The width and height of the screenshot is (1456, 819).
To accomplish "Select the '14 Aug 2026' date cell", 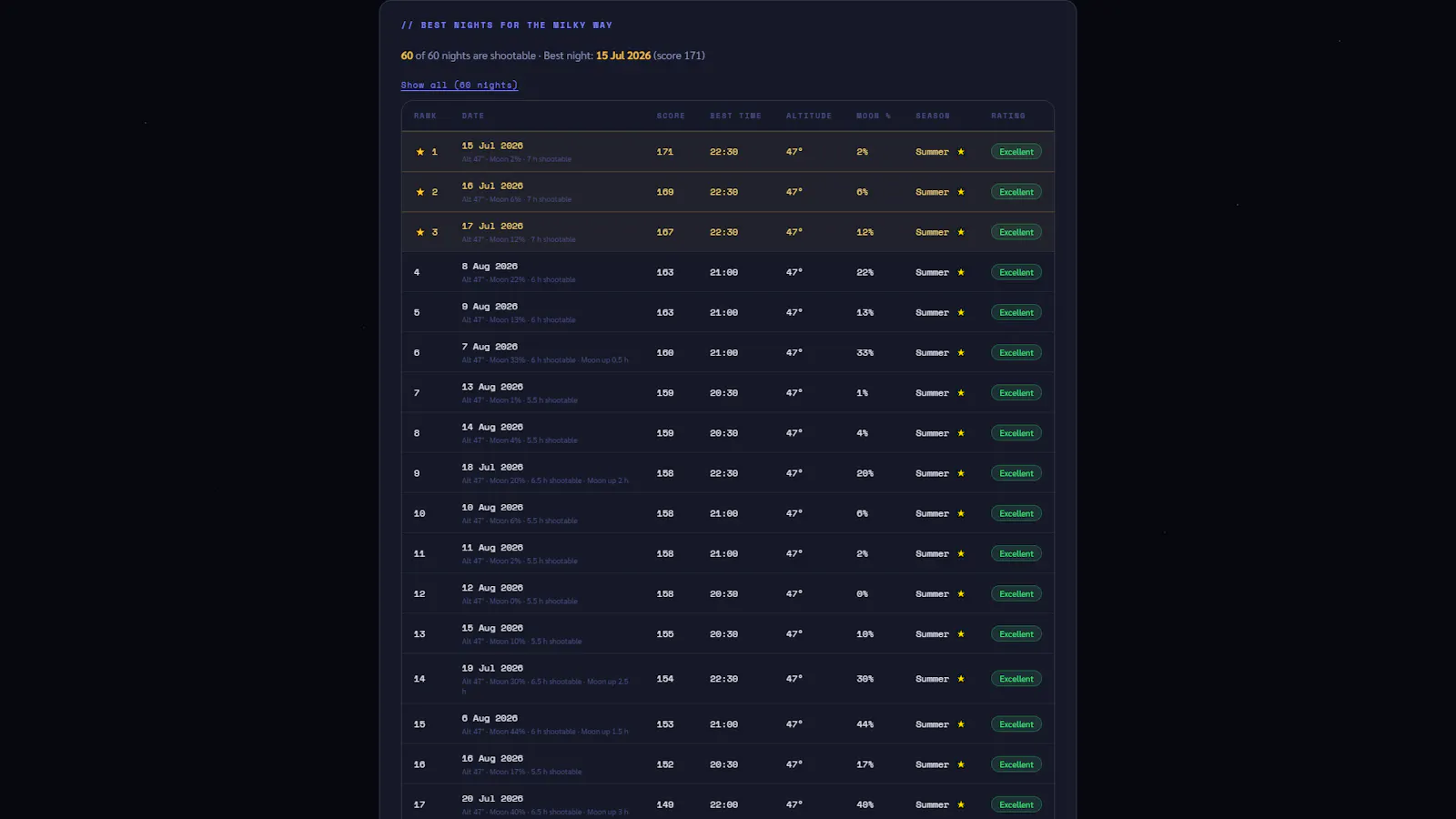I will pos(492,427).
